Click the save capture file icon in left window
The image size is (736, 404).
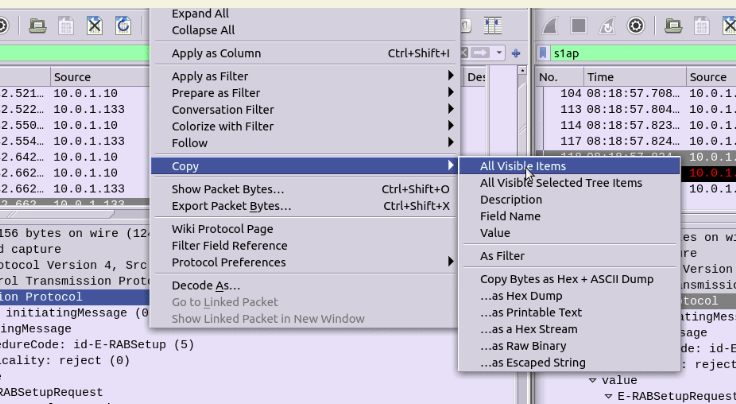click(66, 25)
